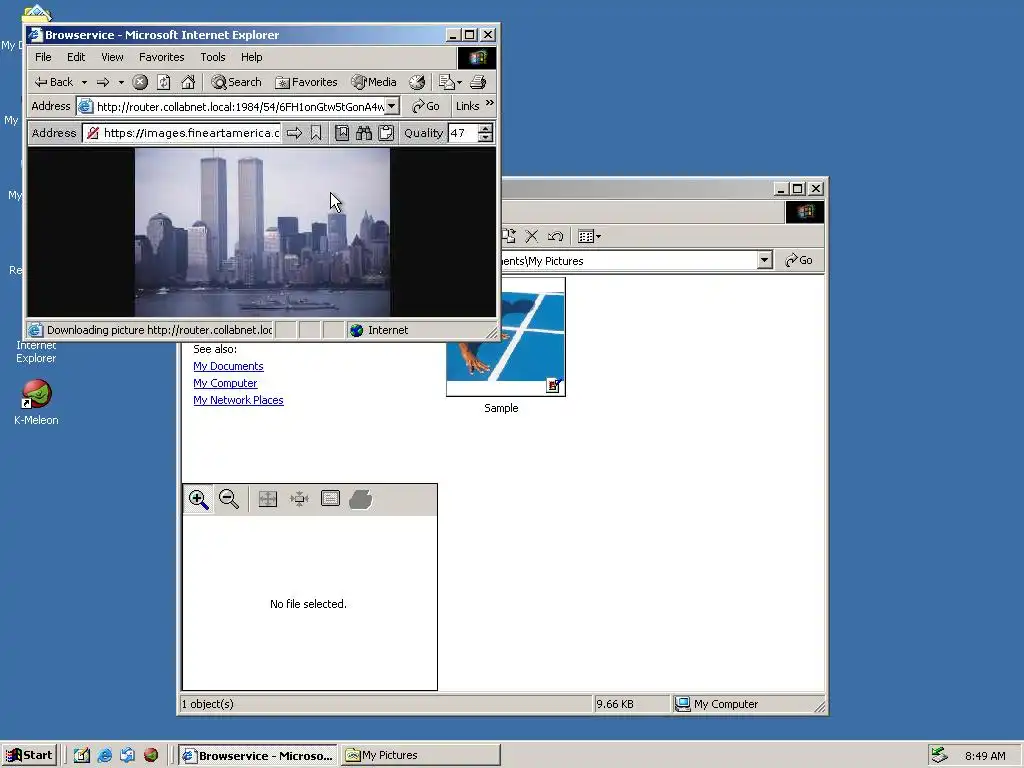Click the Print preview icon in the image pane
Screen dimensions: 1024x768
point(360,500)
